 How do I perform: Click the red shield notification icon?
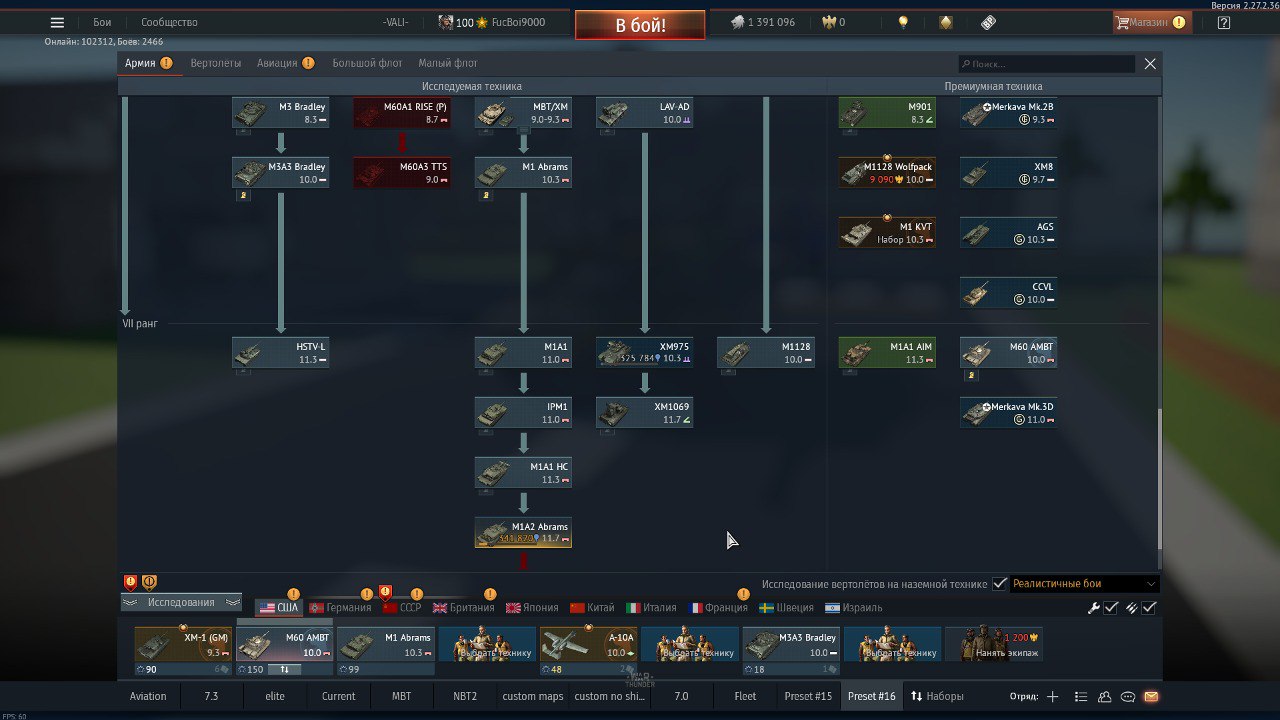(x=130, y=582)
